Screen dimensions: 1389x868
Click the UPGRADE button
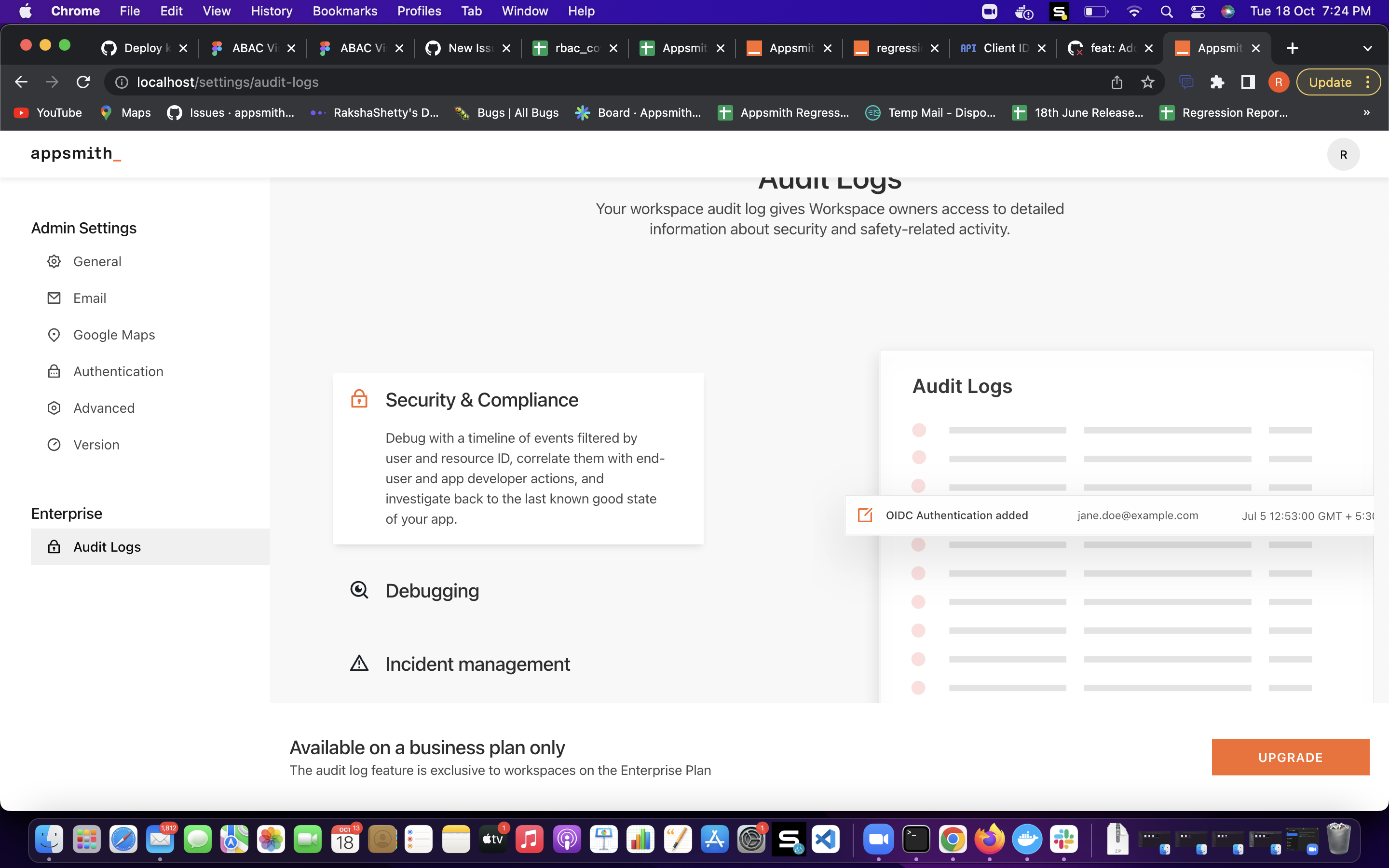click(x=1290, y=757)
